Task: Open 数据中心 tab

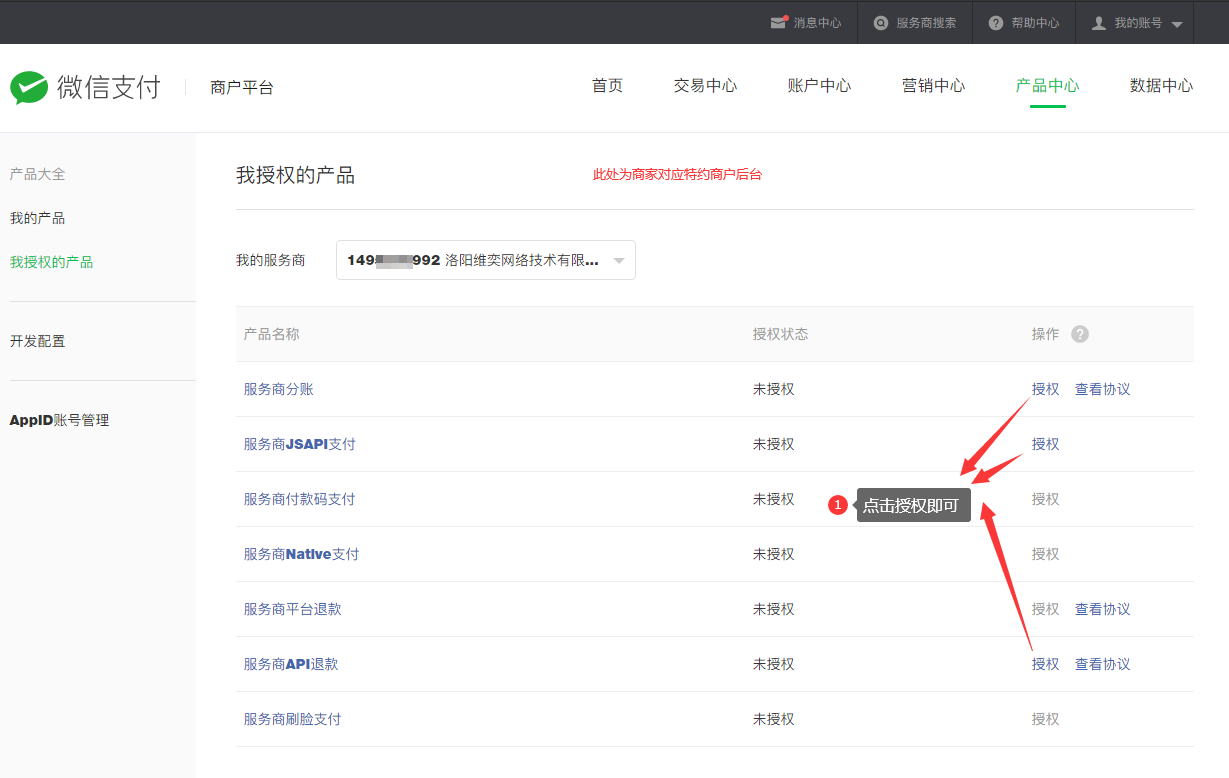Action: click(1161, 86)
